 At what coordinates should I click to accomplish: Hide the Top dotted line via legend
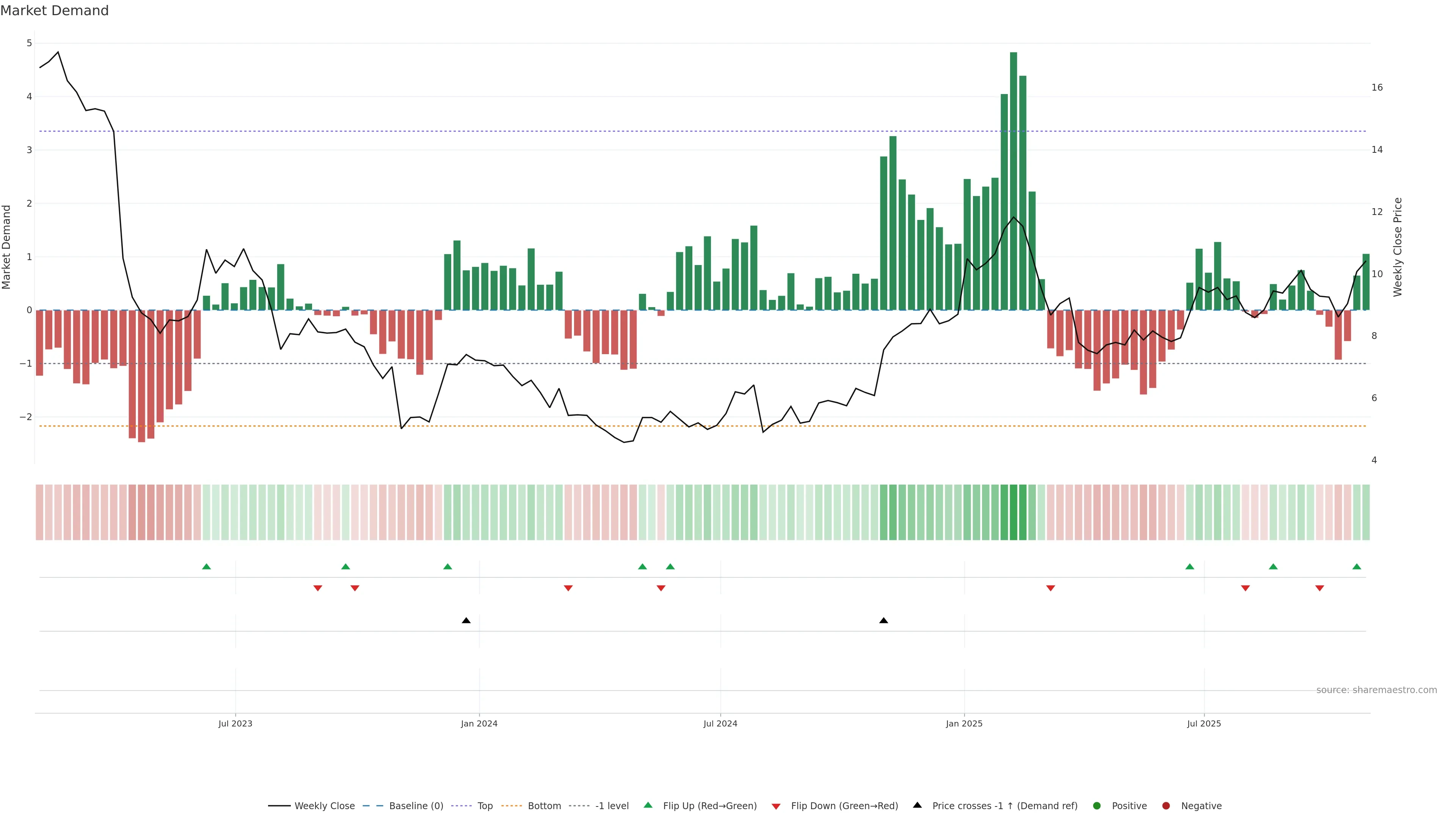485,805
